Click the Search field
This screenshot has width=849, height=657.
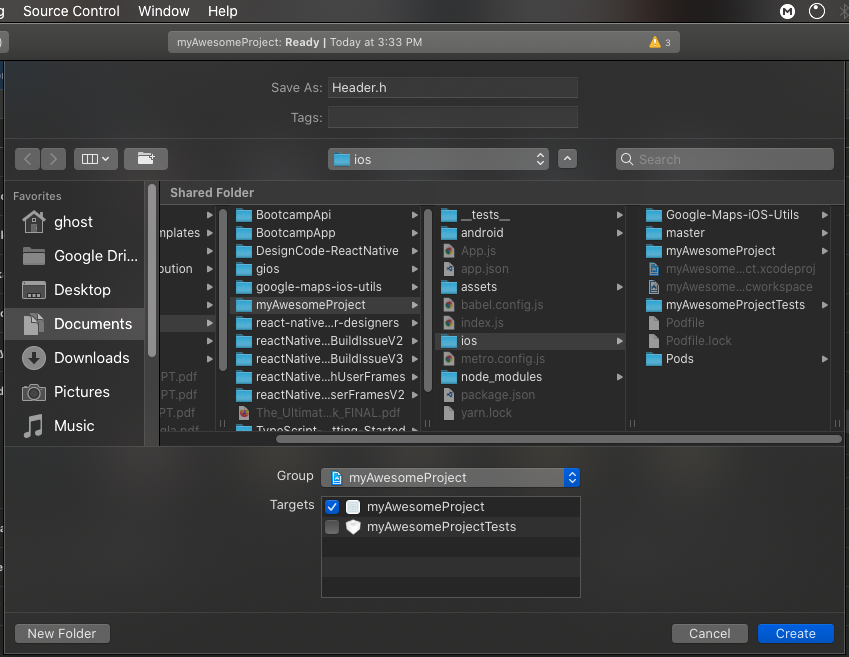[724, 159]
